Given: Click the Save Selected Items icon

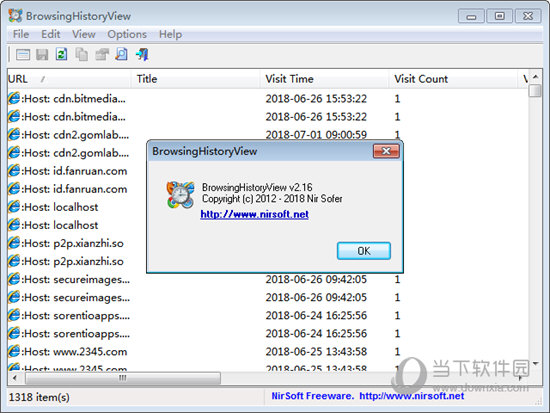Looking at the screenshot, I should coord(42,54).
